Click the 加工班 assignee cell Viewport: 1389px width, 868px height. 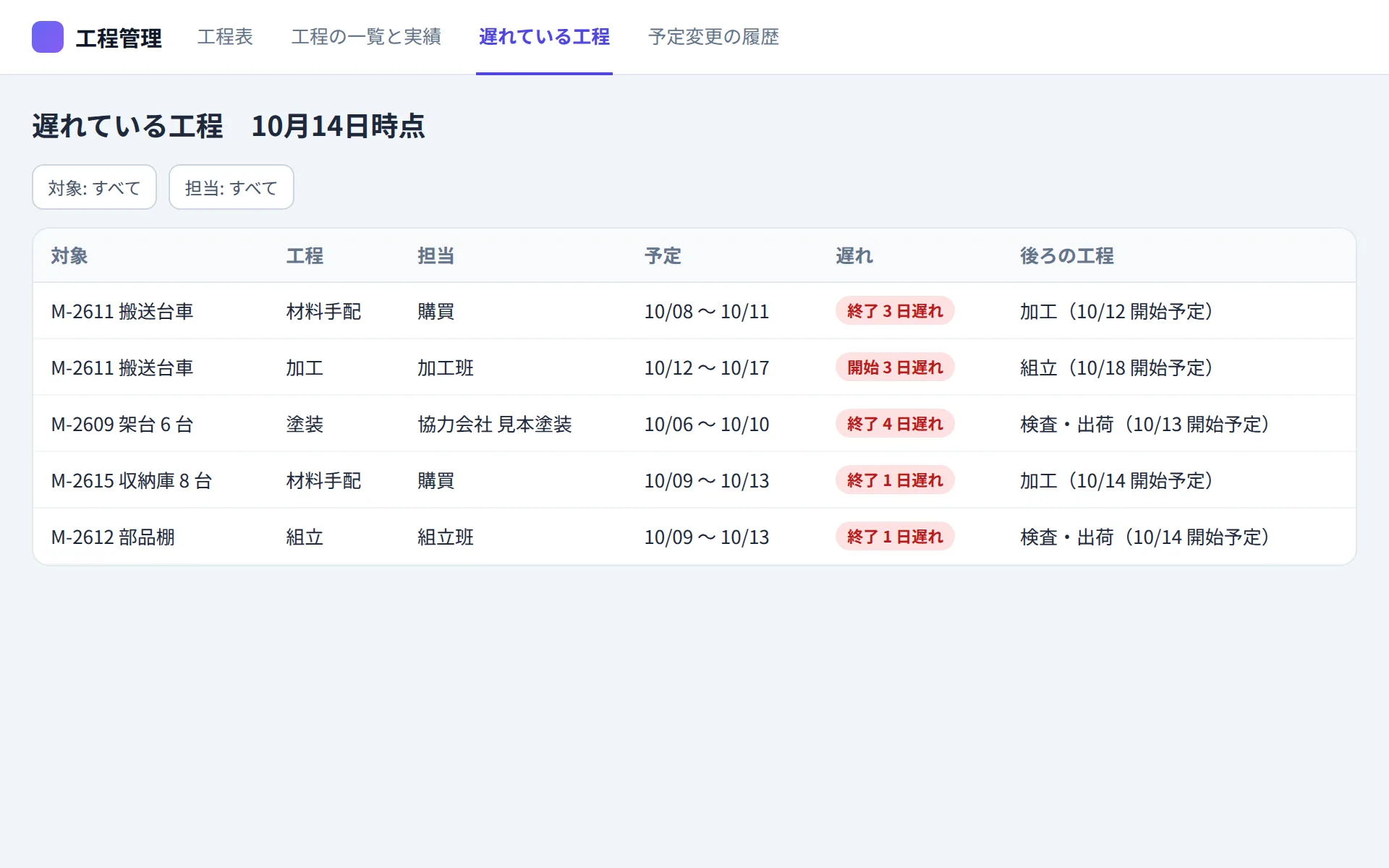446,368
